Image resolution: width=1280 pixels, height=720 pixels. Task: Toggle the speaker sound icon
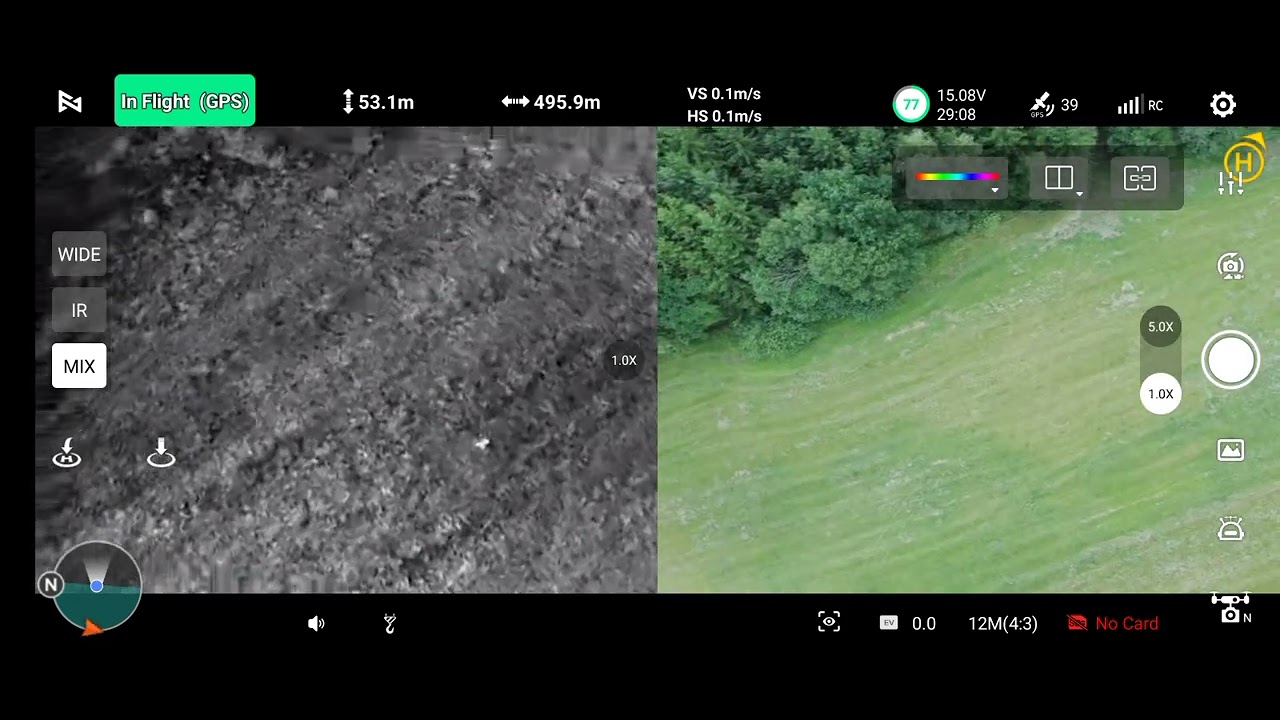point(316,624)
